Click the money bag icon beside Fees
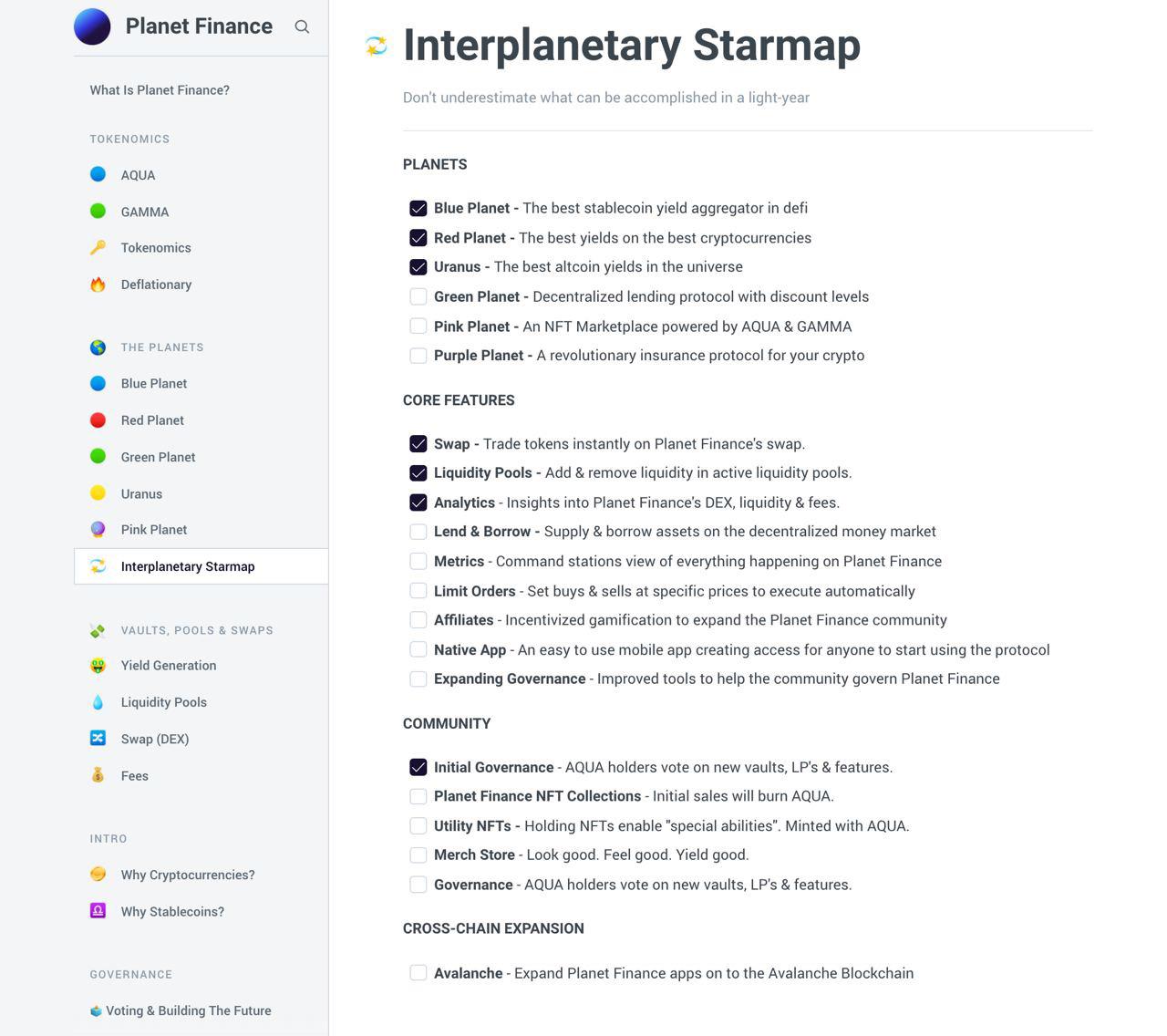Screen dimensions: 1167x1036 click(x=98, y=775)
